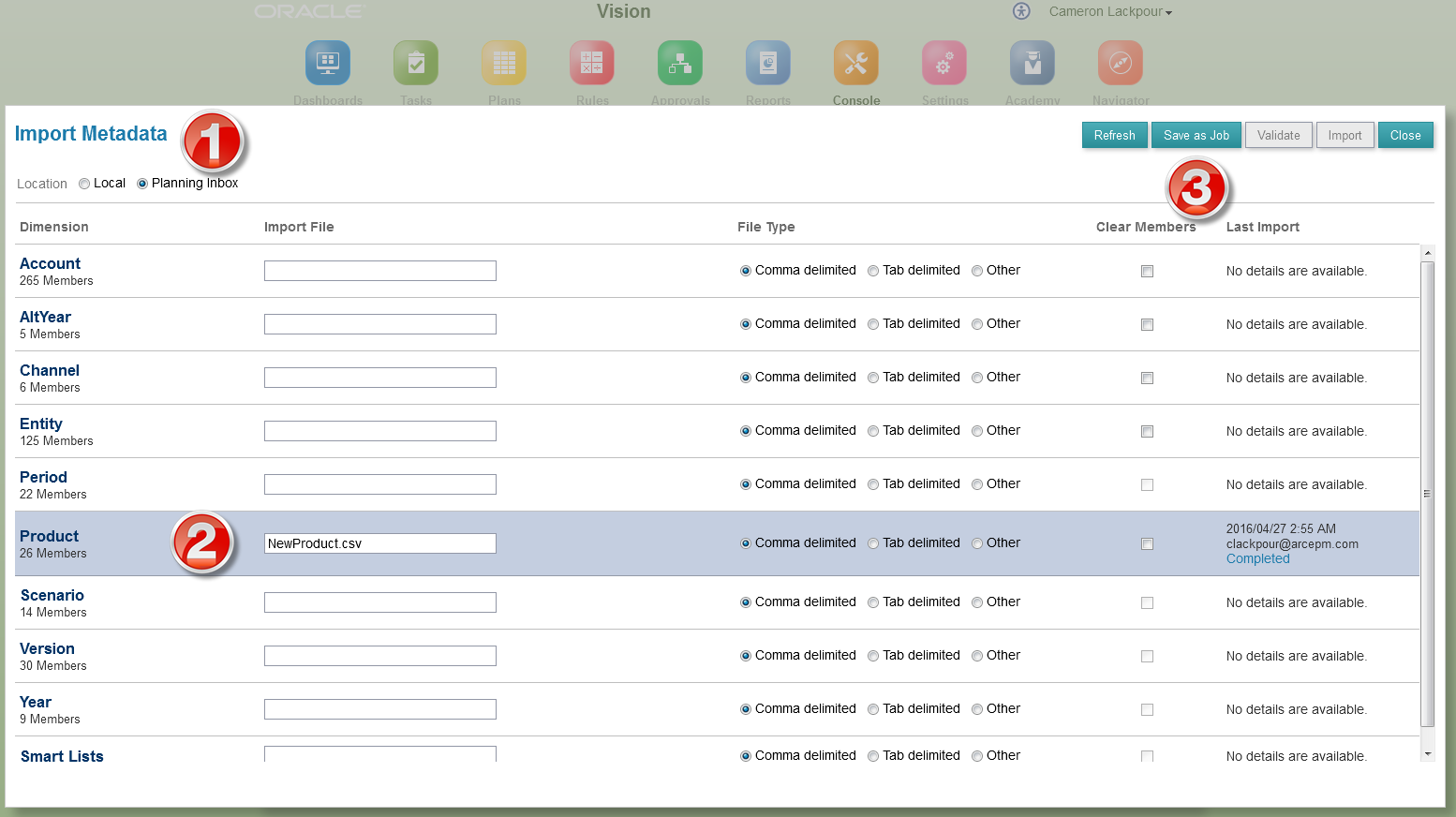The height and width of the screenshot is (817, 1456).
Task: Open the Version dimension link
Action: coord(47,649)
